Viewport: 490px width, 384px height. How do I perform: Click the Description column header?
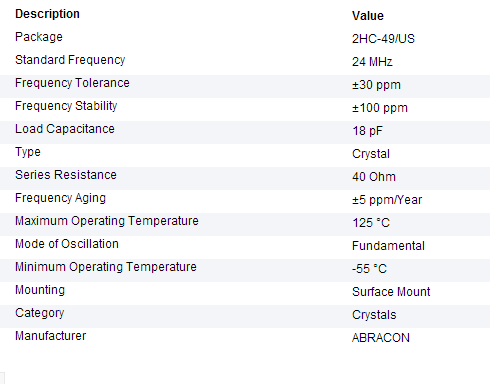pos(47,14)
